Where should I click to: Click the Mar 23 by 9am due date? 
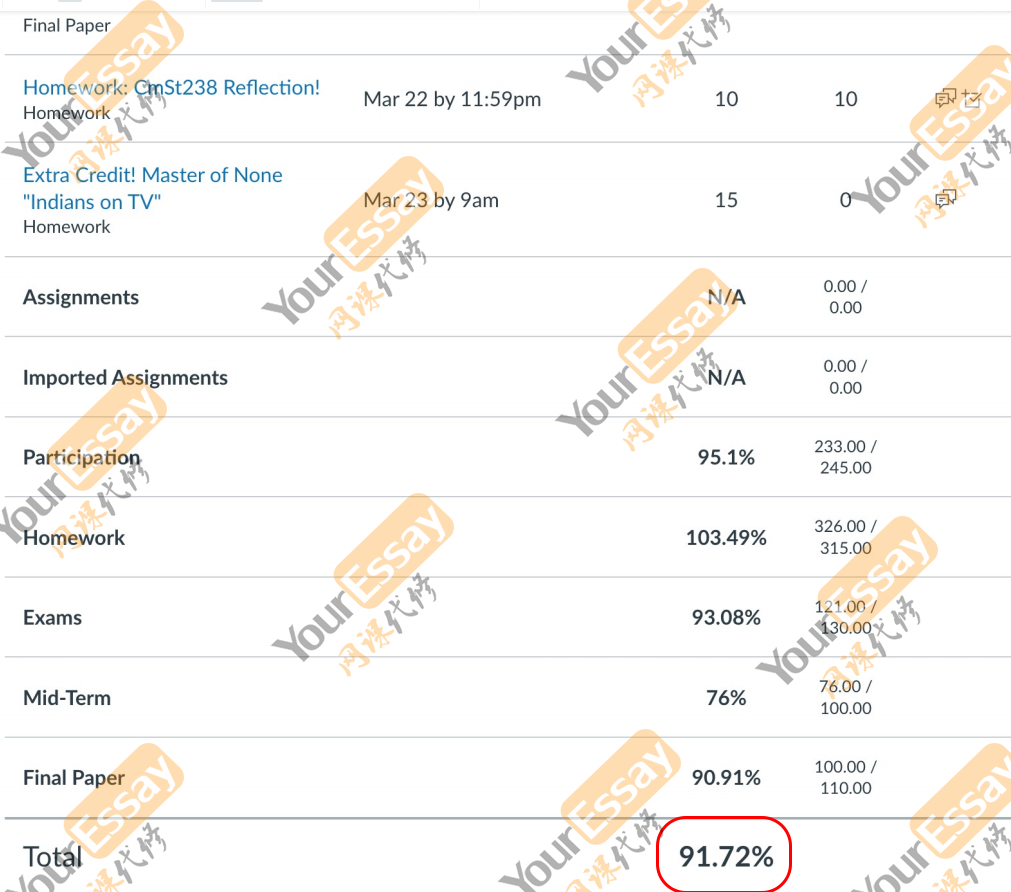(431, 200)
